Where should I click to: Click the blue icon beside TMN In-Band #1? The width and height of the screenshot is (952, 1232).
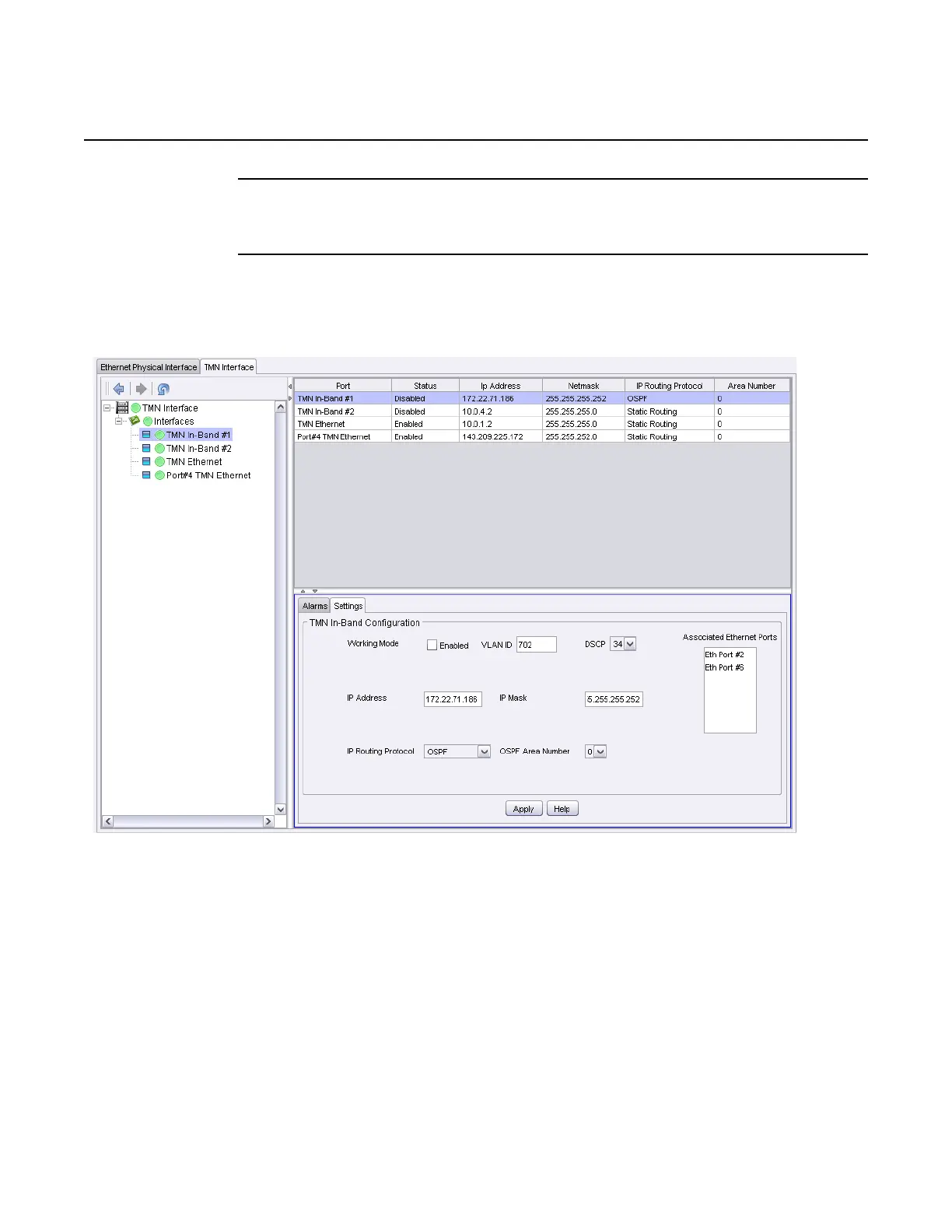[x=146, y=435]
